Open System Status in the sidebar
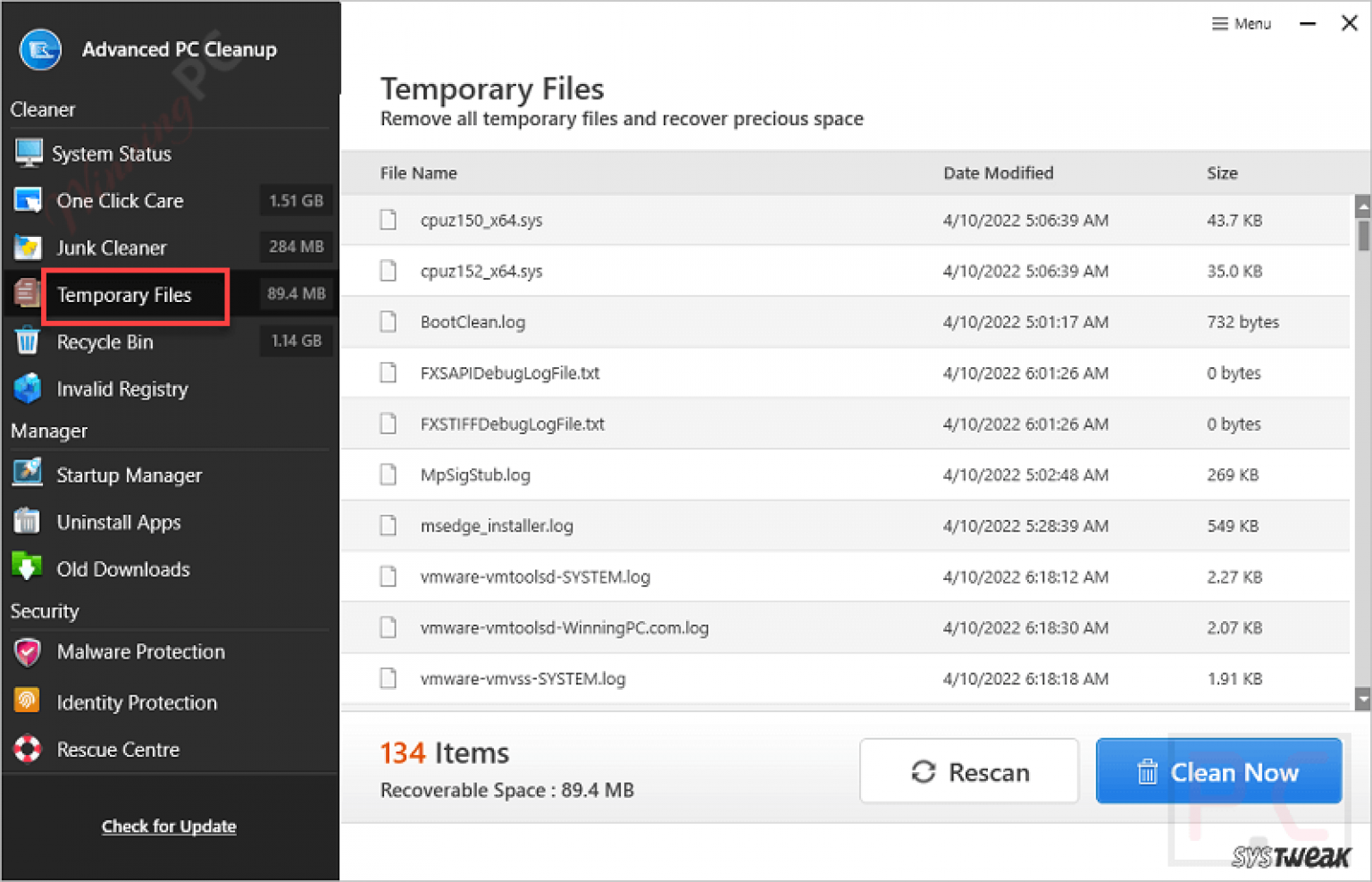 click(x=112, y=154)
